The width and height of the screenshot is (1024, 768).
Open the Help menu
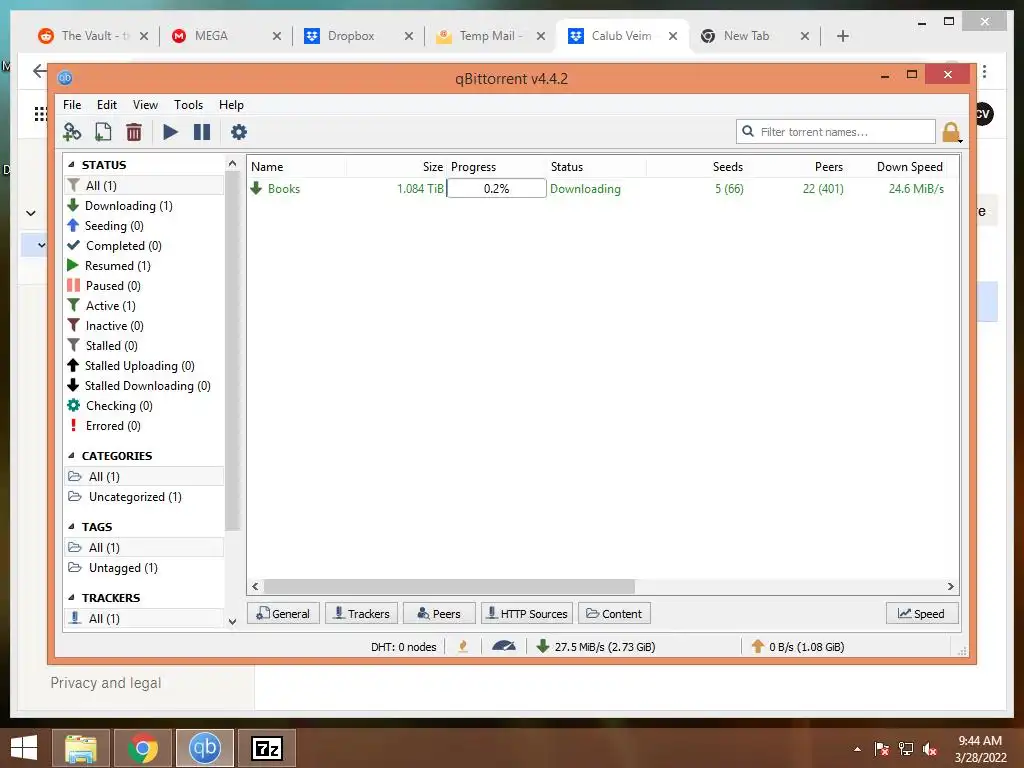click(231, 104)
